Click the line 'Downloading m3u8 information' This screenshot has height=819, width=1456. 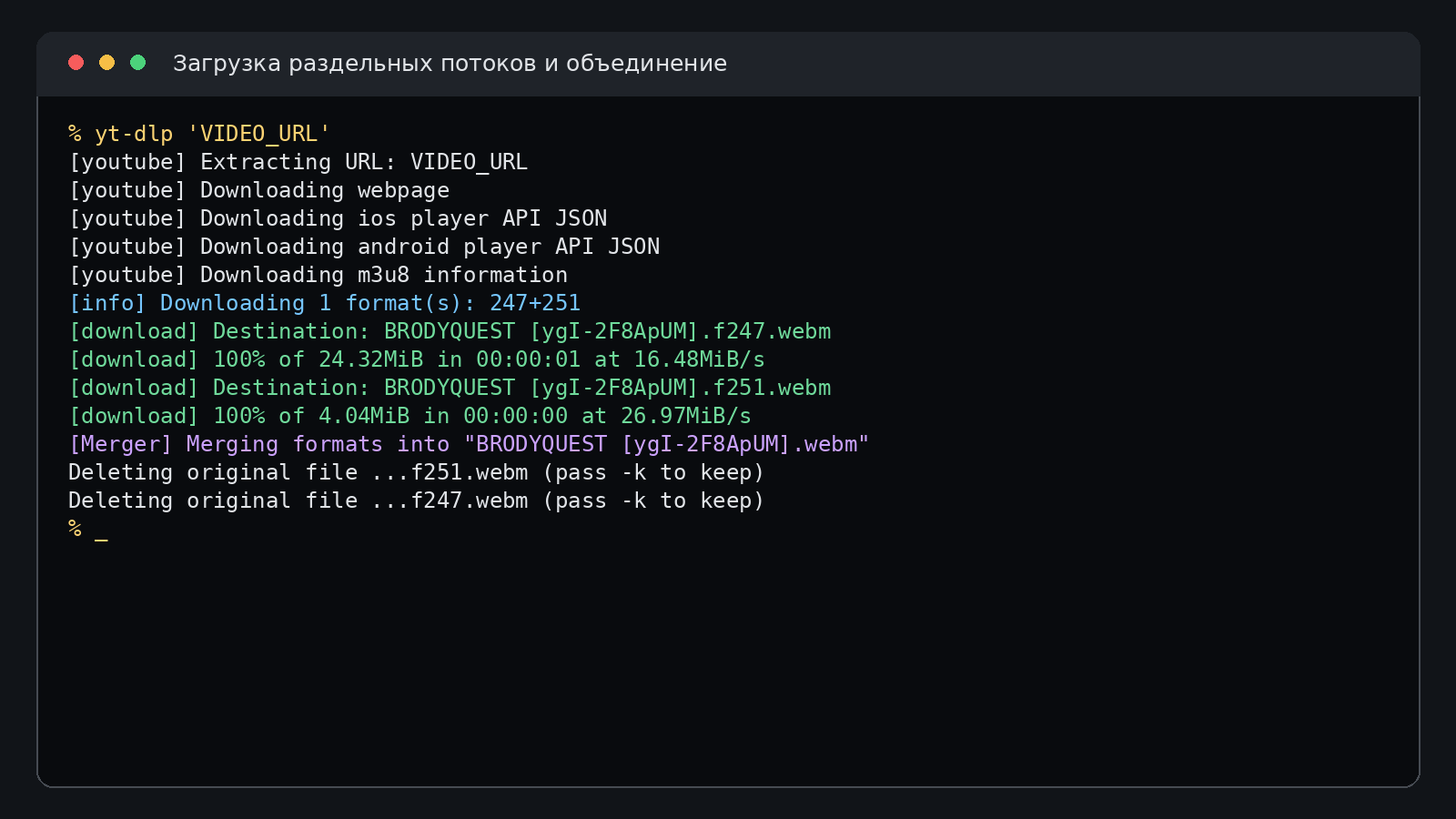coord(318,275)
